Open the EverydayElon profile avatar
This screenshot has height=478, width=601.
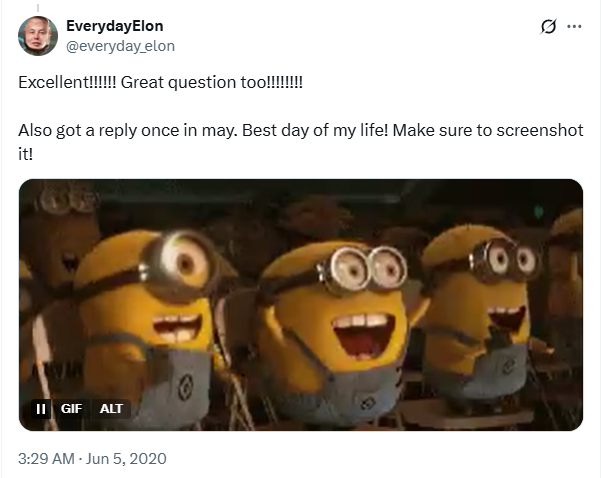(38, 36)
